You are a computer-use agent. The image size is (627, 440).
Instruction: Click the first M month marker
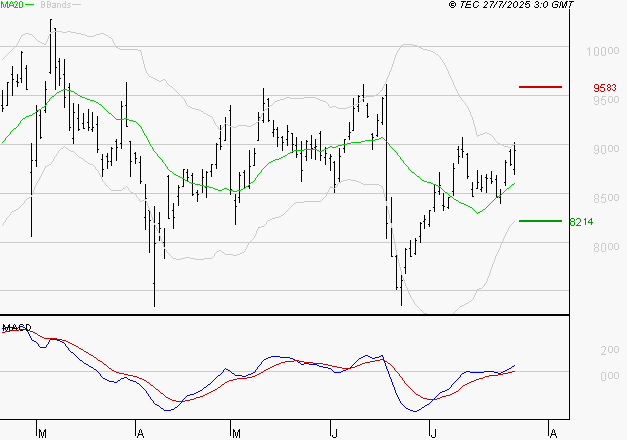pos(42,434)
